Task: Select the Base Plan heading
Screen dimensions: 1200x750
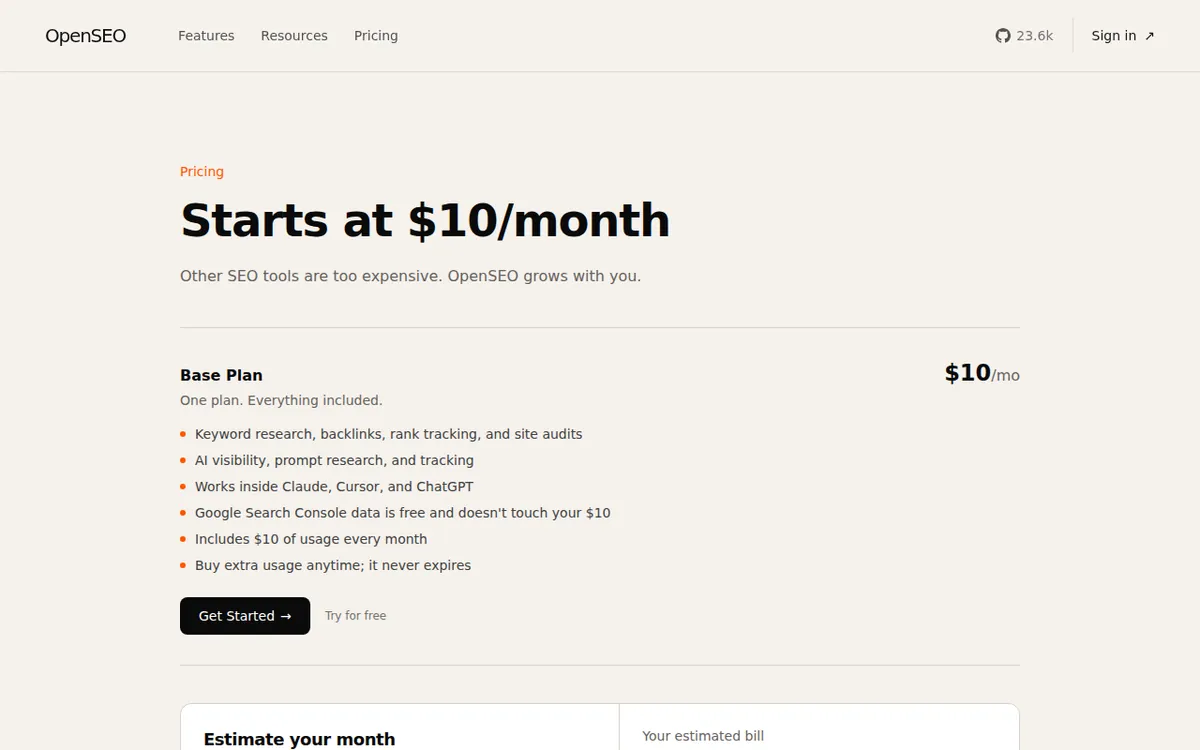Action: 221,375
